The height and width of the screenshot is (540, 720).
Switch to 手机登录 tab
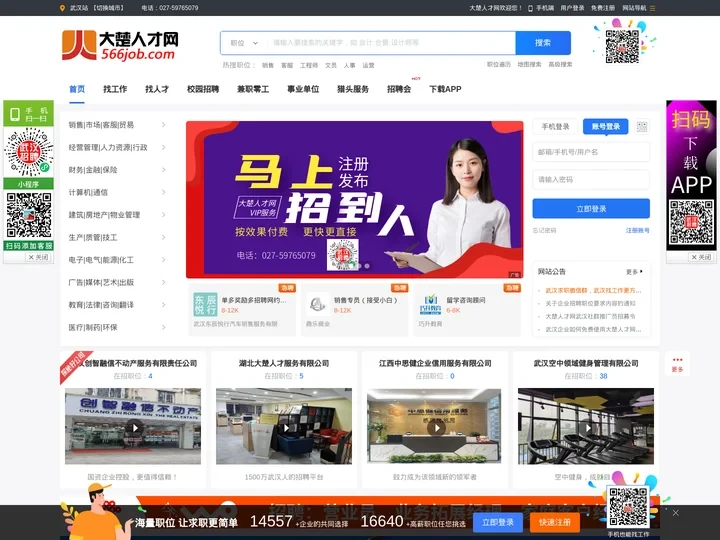555,126
